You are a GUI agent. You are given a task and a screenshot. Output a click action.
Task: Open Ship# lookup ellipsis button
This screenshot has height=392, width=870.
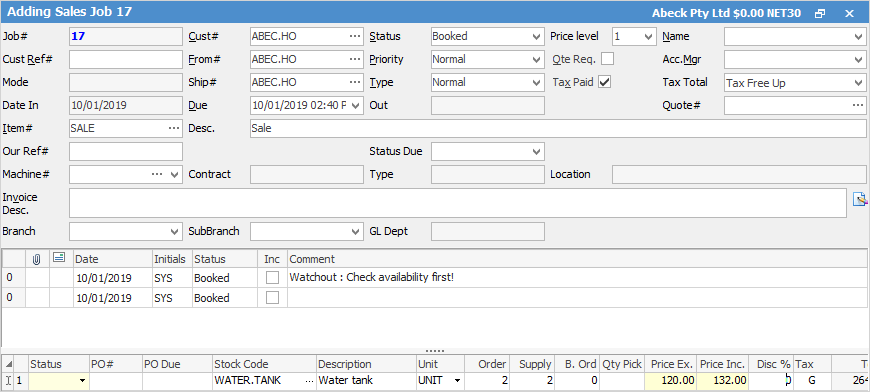(355, 83)
